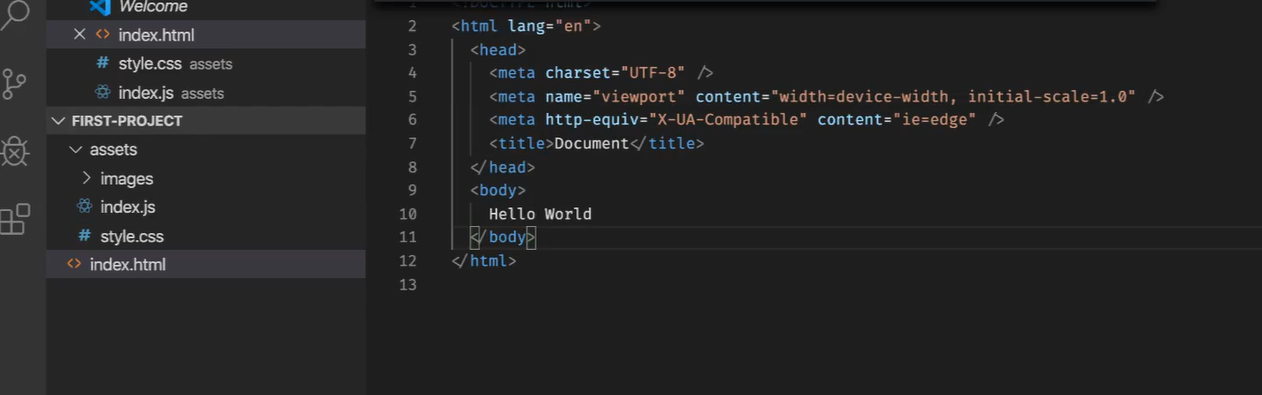
Task: Click closing html tag on line 12
Action: [x=484, y=261]
